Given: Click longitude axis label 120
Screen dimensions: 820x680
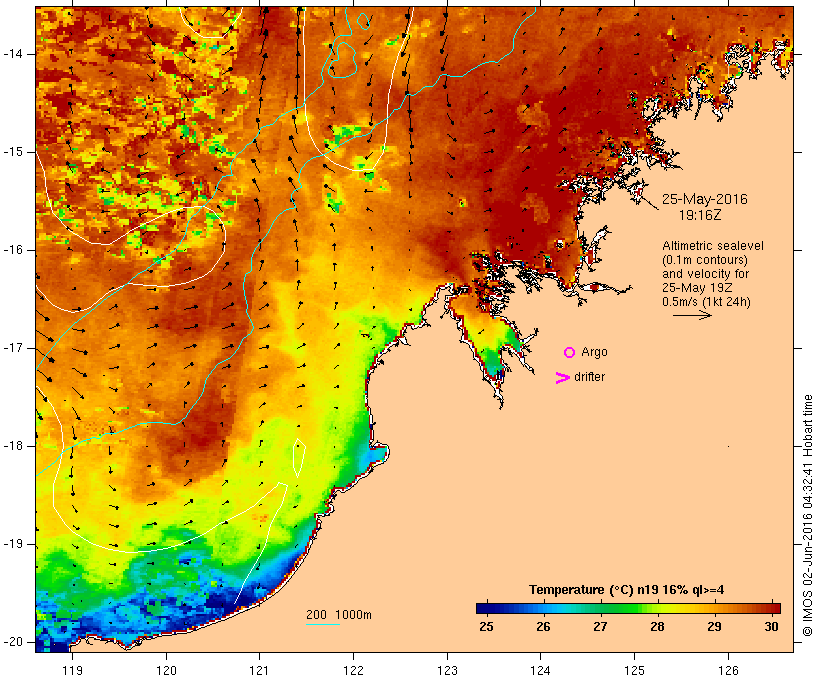Looking at the screenshot, I should pyautogui.click(x=166, y=670).
